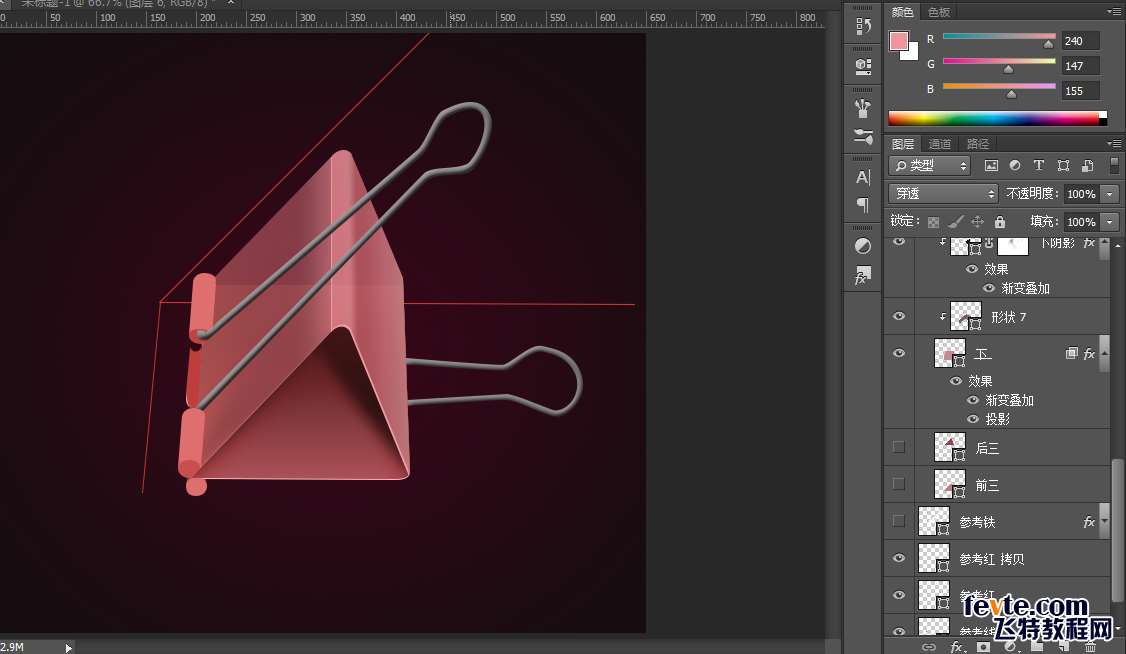Click the background color swatch

tap(912, 52)
